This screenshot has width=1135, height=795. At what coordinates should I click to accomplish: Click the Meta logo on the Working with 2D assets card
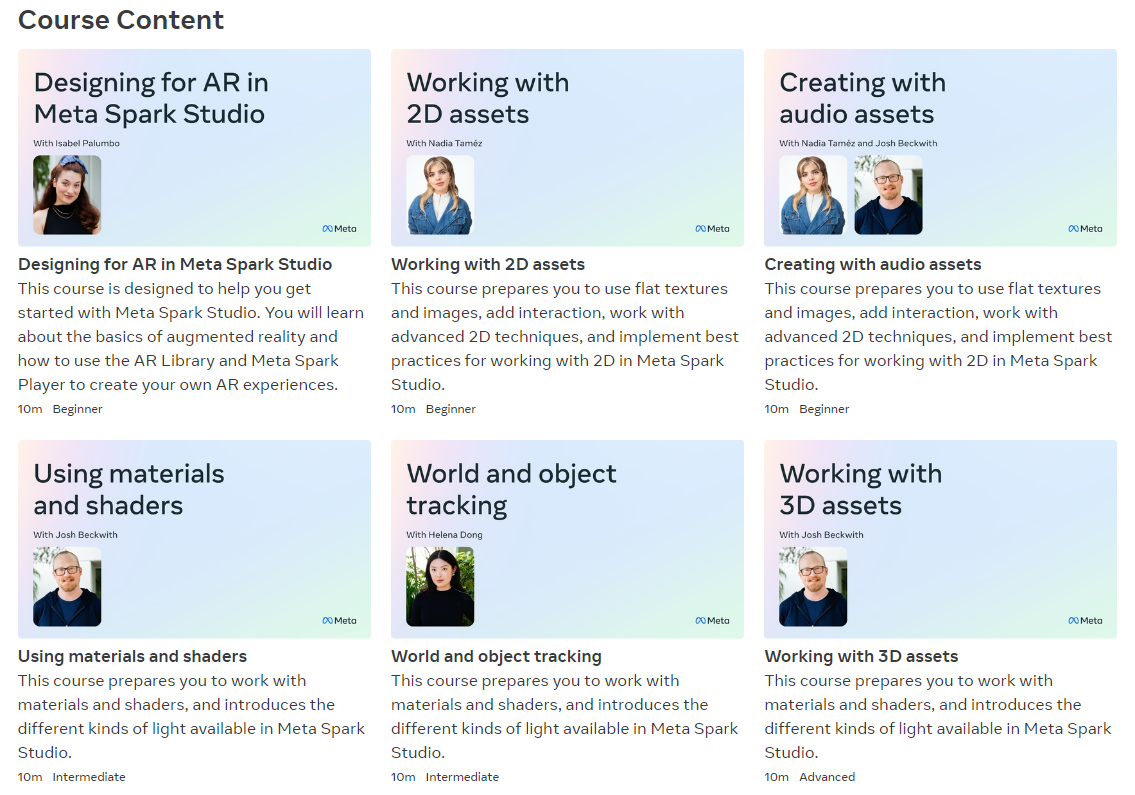pyautogui.click(x=712, y=228)
